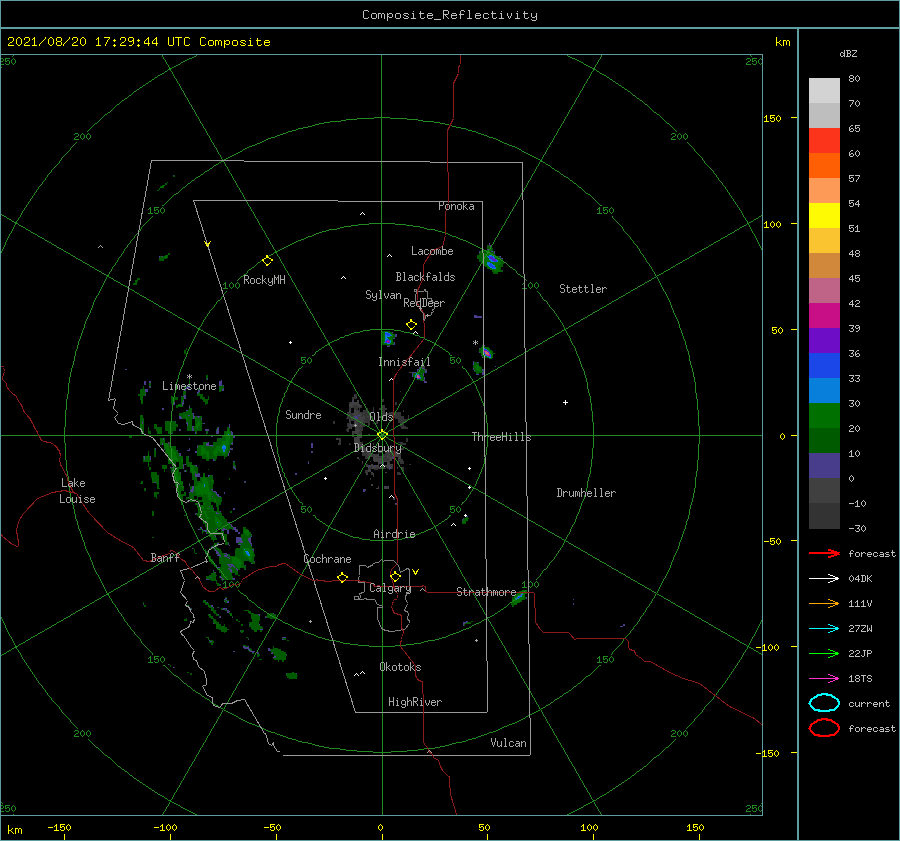The height and width of the screenshot is (841, 900).
Task: Click the RockyMH label
Action: (264, 280)
